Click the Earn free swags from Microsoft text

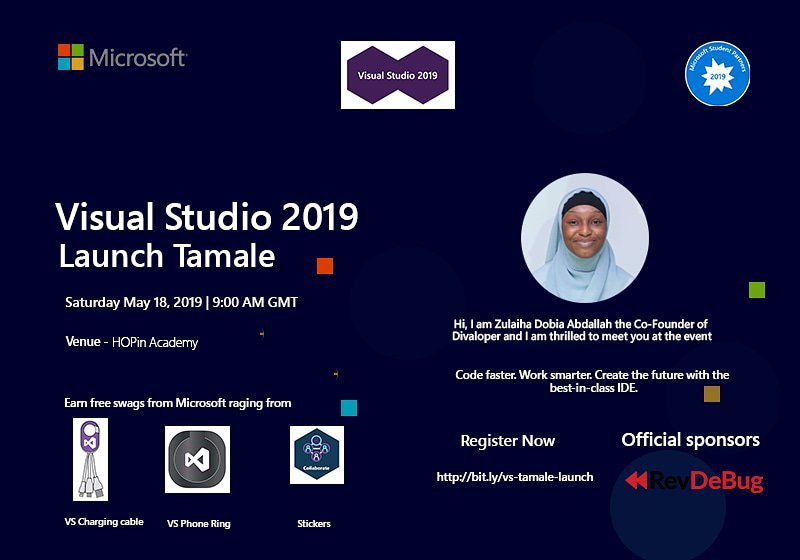[x=178, y=403]
